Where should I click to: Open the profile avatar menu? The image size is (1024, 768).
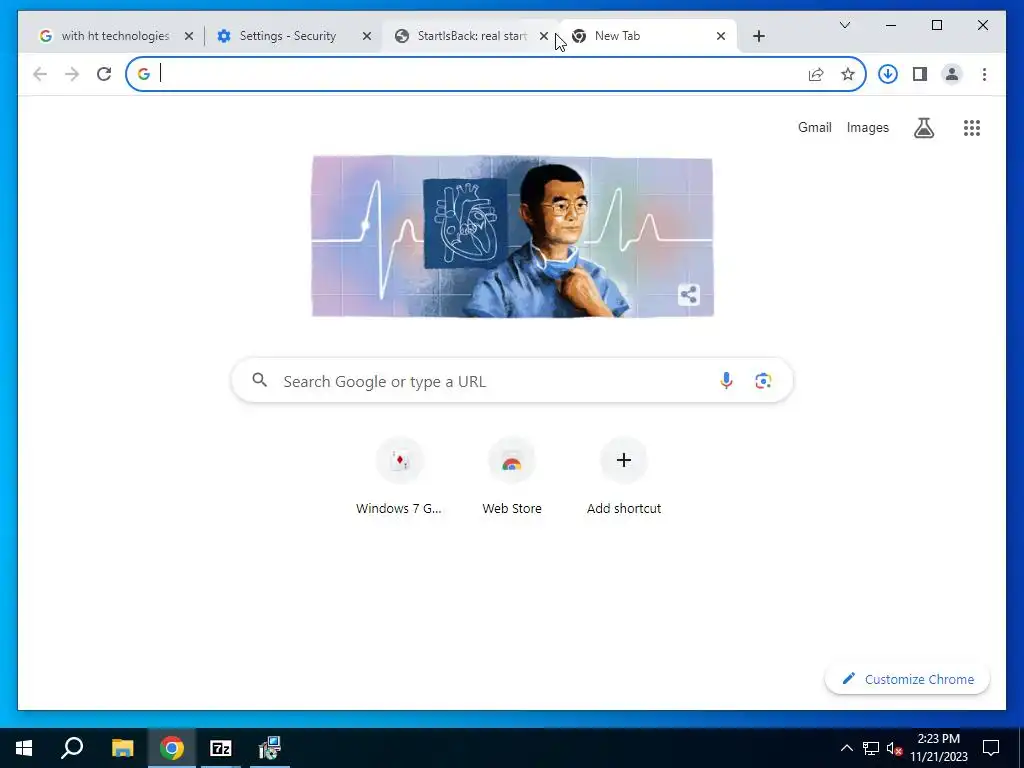952,74
